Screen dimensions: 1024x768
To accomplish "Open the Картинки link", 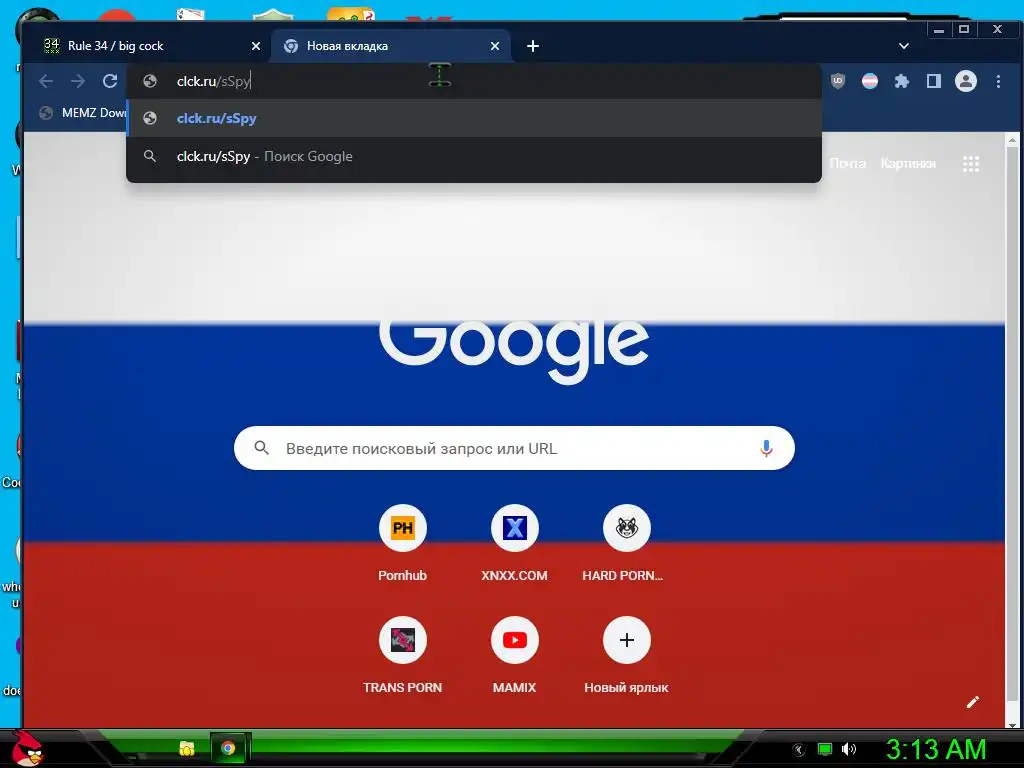I will pos(908,163).
